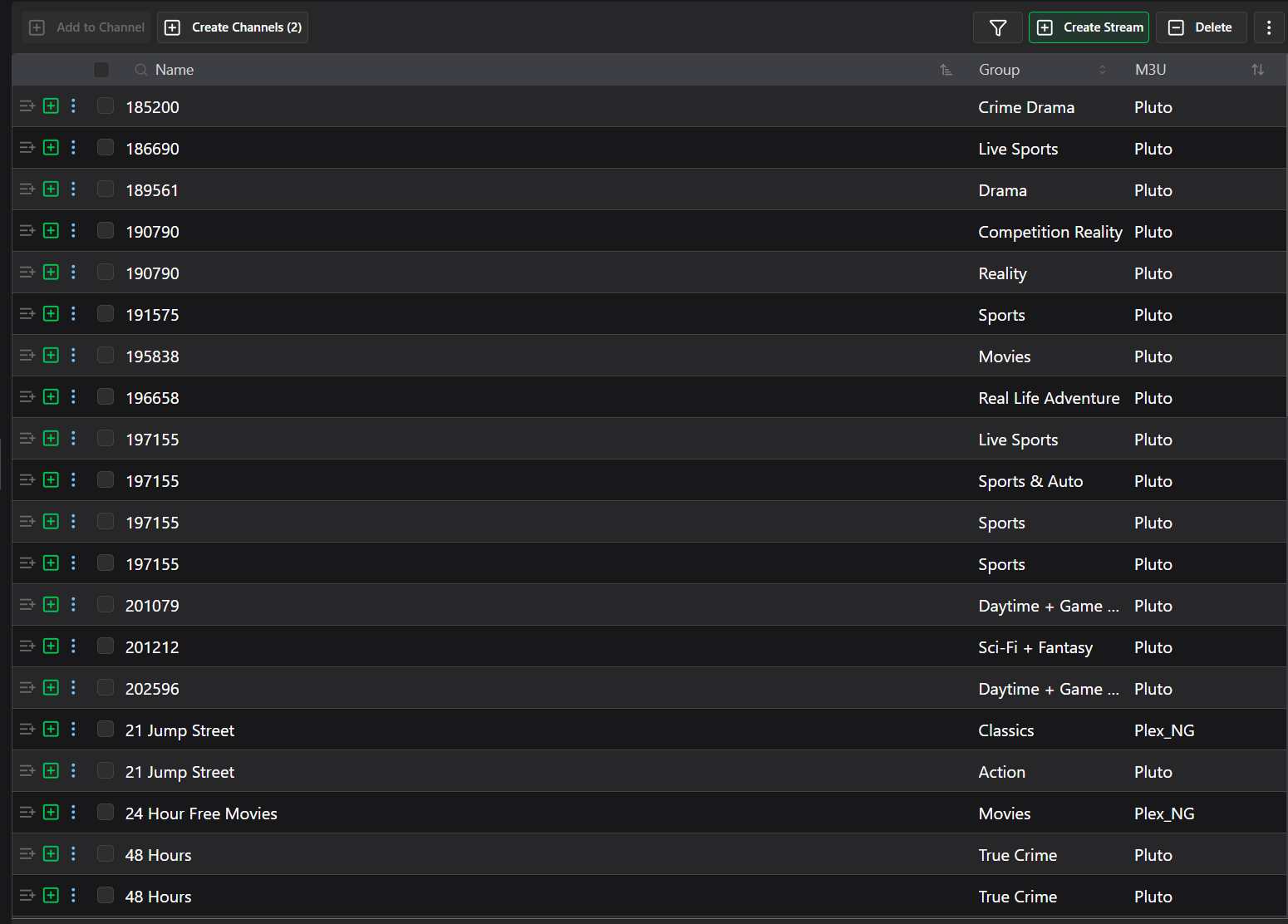Toggle M3U column sort arrows
Viewport: 1288px width, 924px height.
1257,70
